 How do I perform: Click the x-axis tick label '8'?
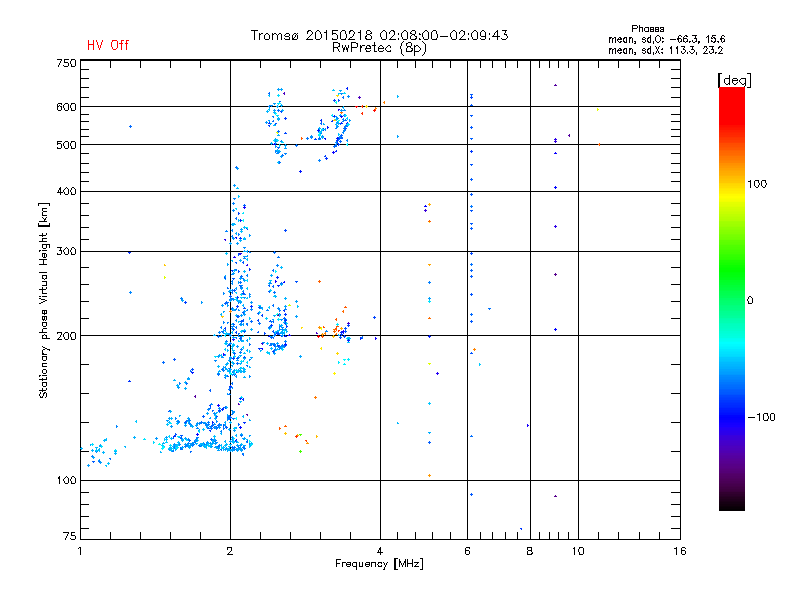point(530,551)
